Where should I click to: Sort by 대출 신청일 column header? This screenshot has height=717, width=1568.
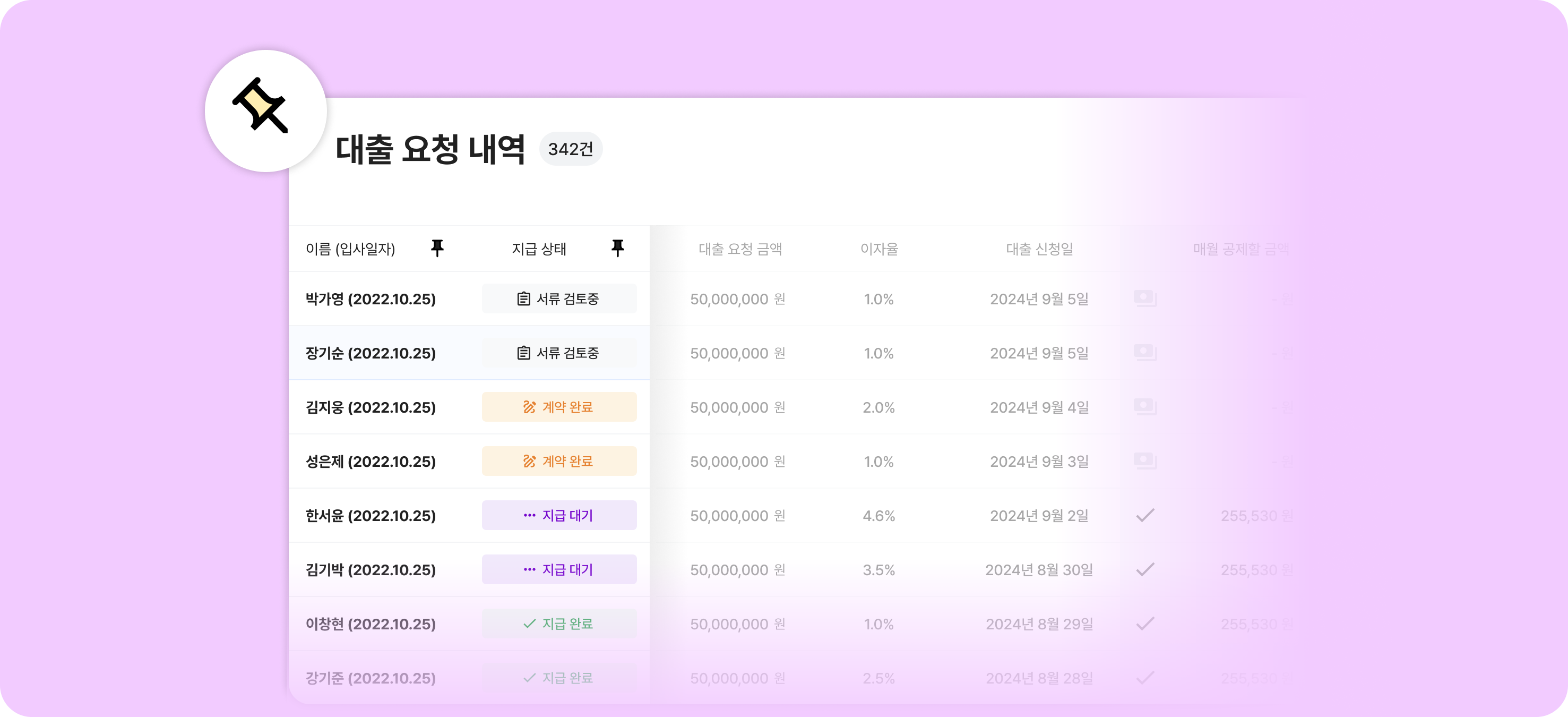tap(1039, 249)
